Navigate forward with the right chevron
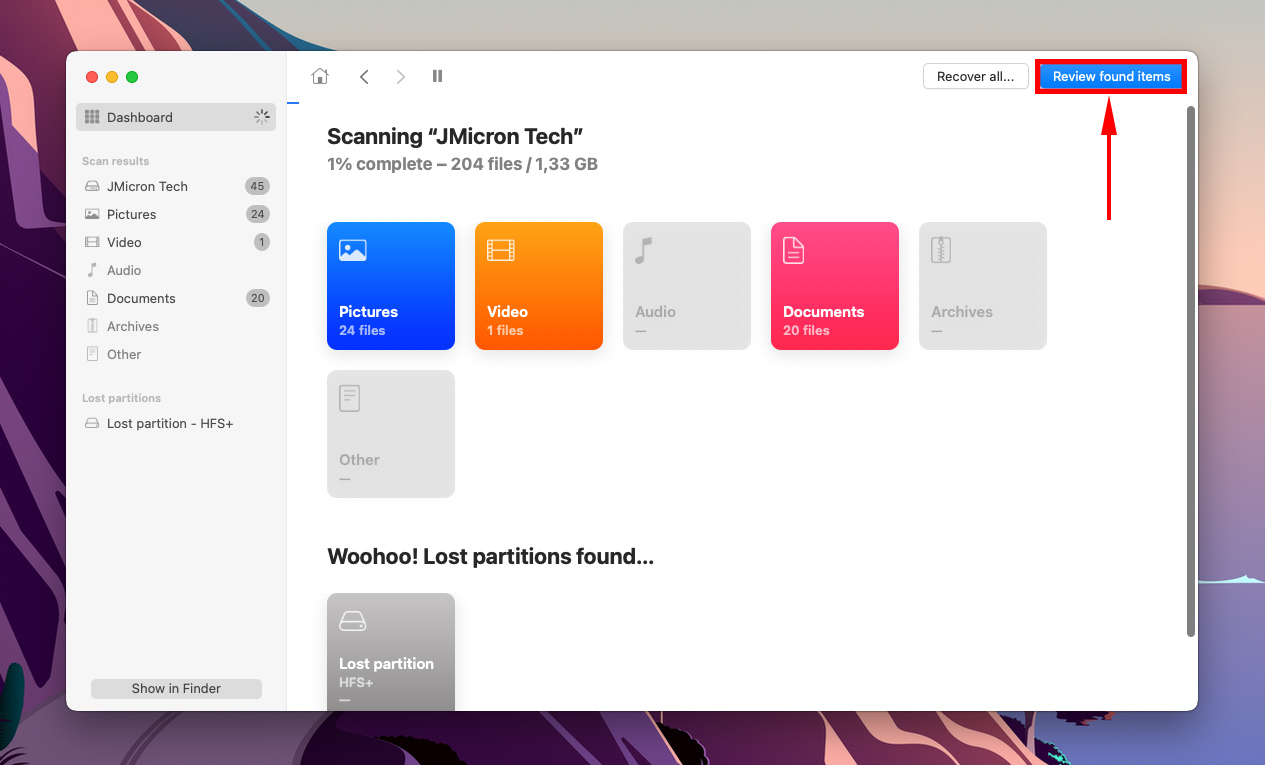This screenshot has height=765, width=1265. pos(400,76)
